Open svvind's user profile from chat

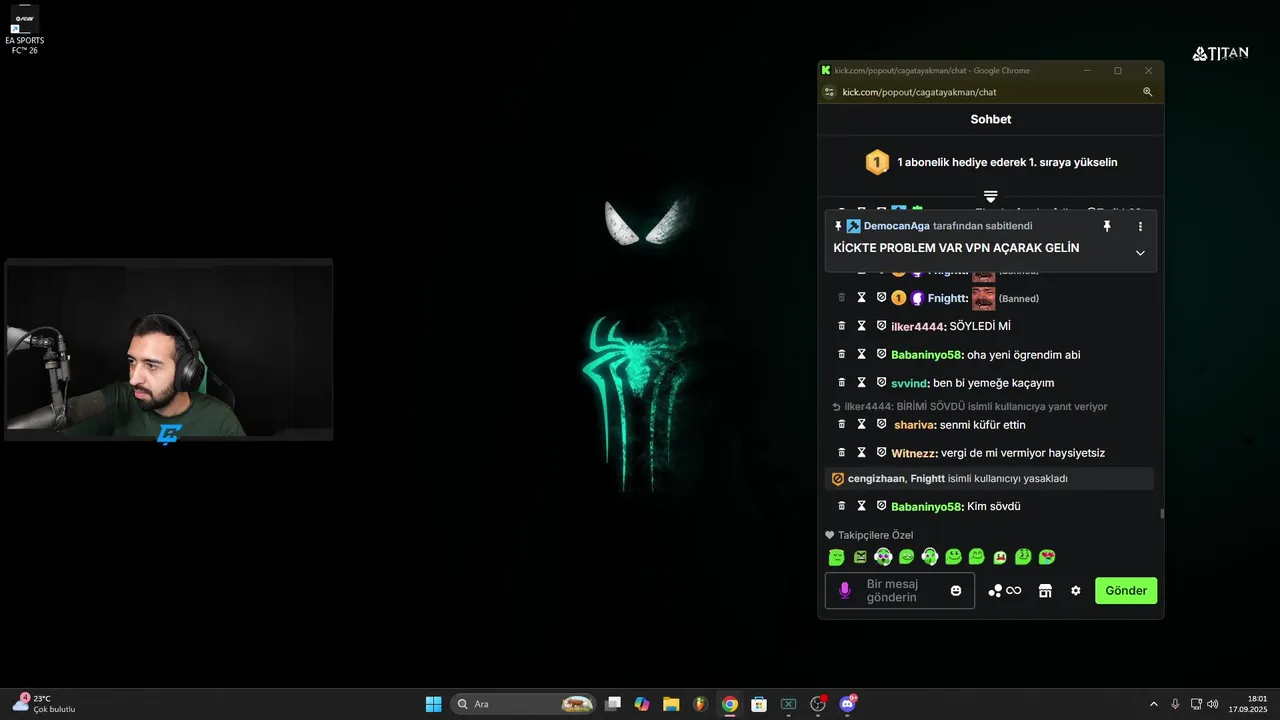pos(909,383)
